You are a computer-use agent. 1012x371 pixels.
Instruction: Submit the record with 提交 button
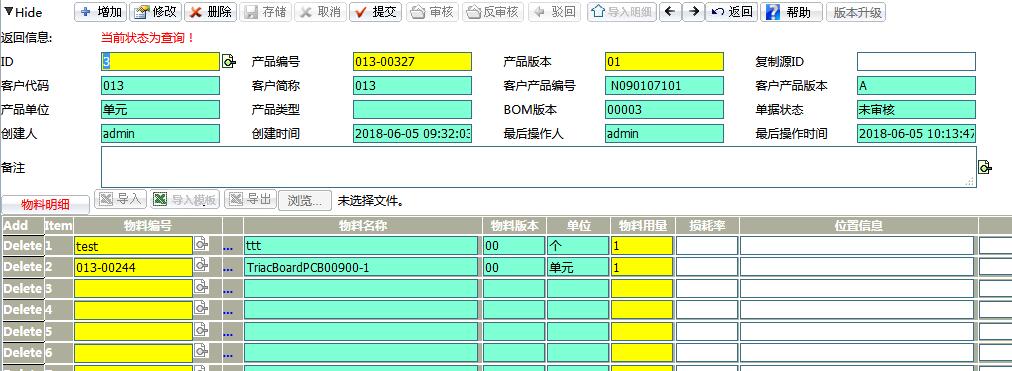point(376,12)
